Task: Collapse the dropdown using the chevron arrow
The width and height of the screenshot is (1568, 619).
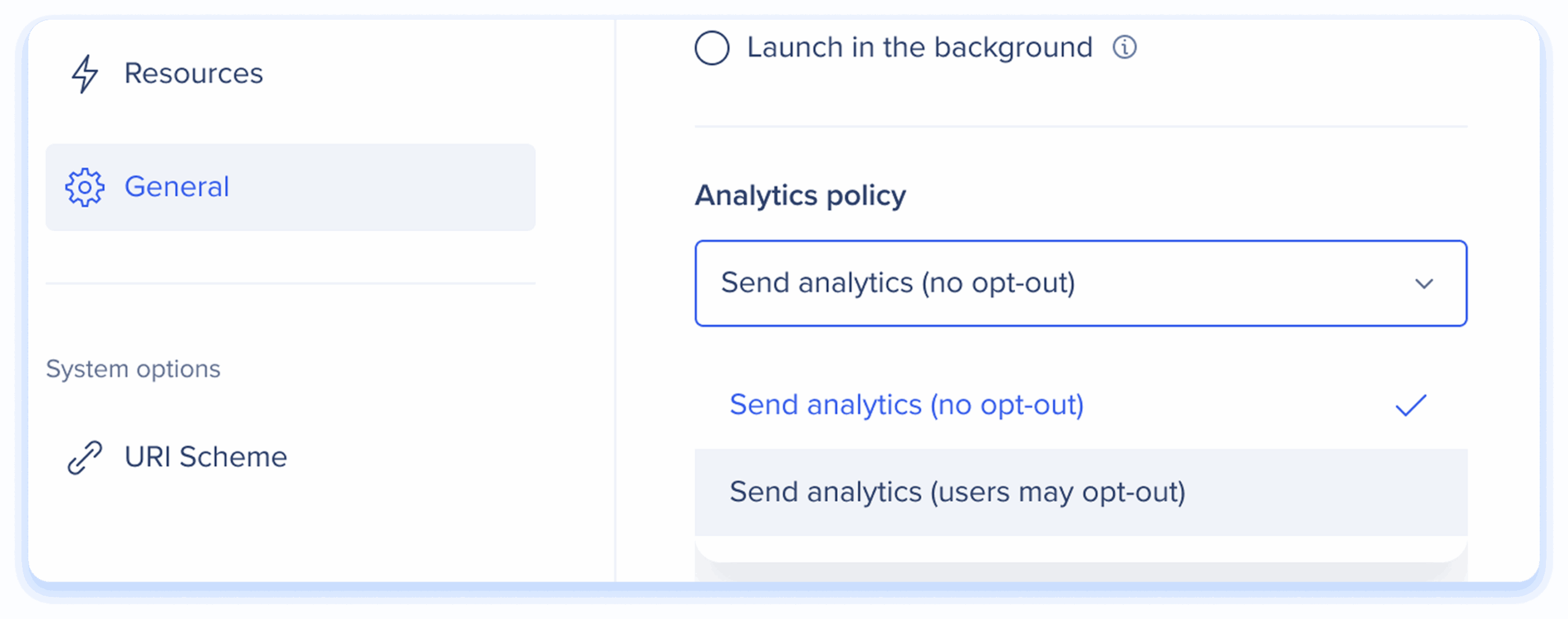Action: (1424, 284)
